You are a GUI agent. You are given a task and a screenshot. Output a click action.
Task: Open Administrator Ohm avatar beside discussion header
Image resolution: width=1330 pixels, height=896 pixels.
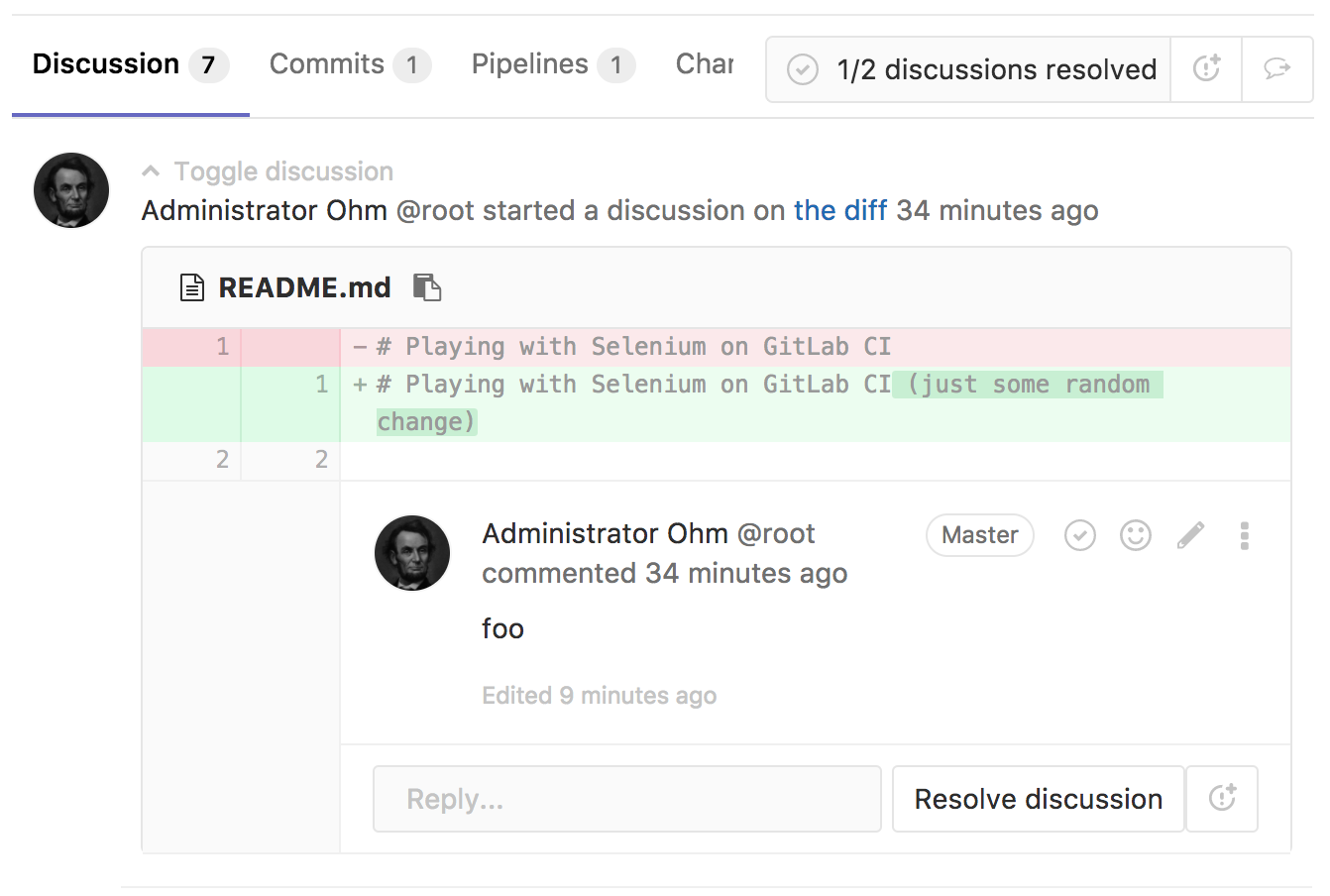(71, 190)
